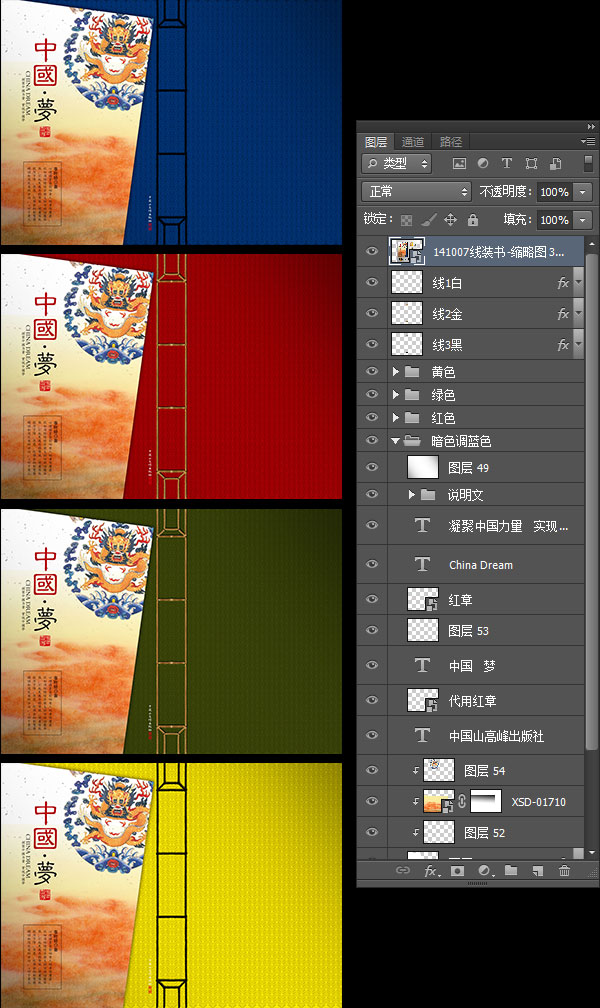
Task: Hide the China Dream text layer
Action: click(372, 564)
